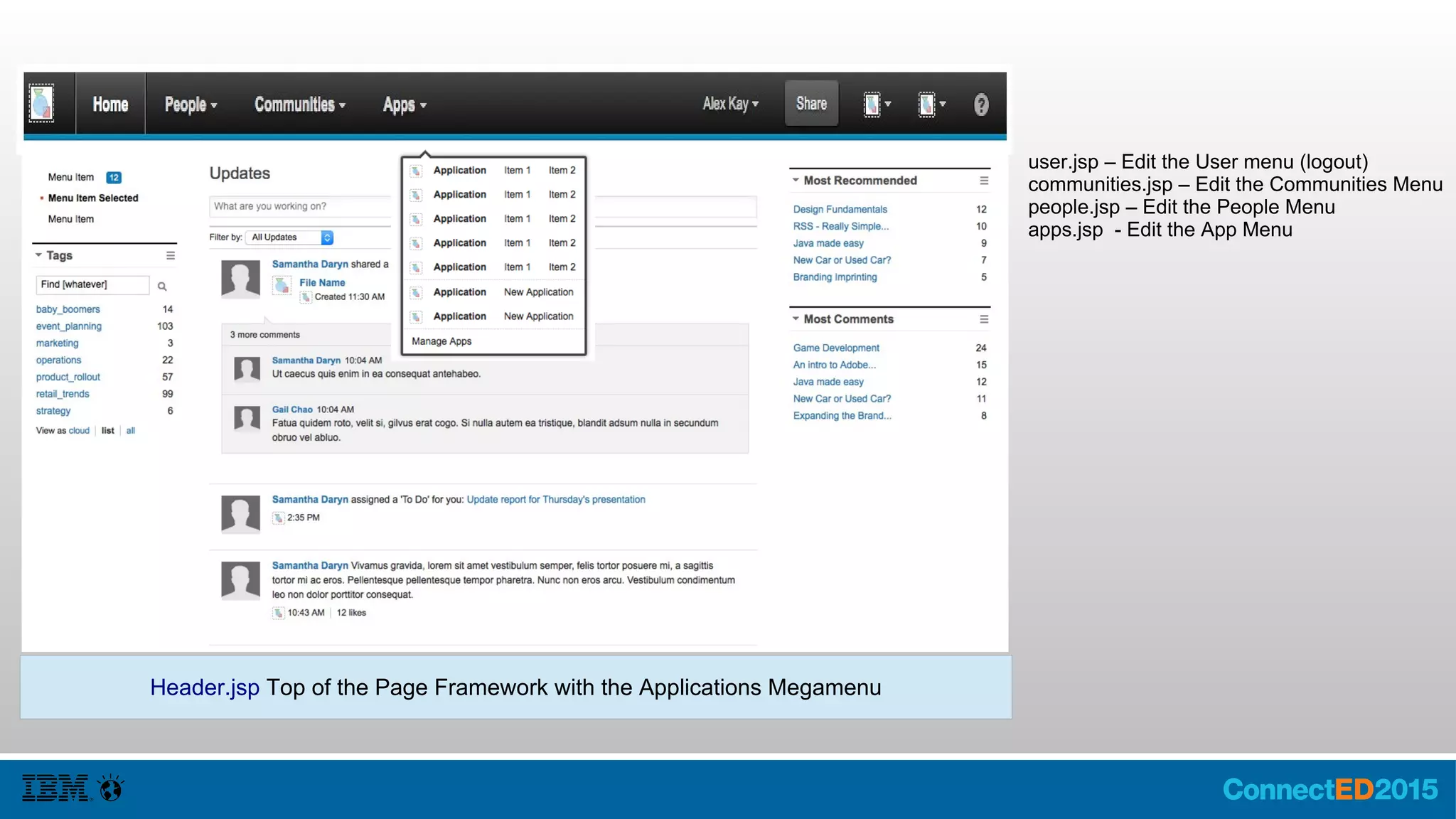Click Gail Chao's comment avatar
This screenshot has height=819, width=1456.
coord(247,418)
